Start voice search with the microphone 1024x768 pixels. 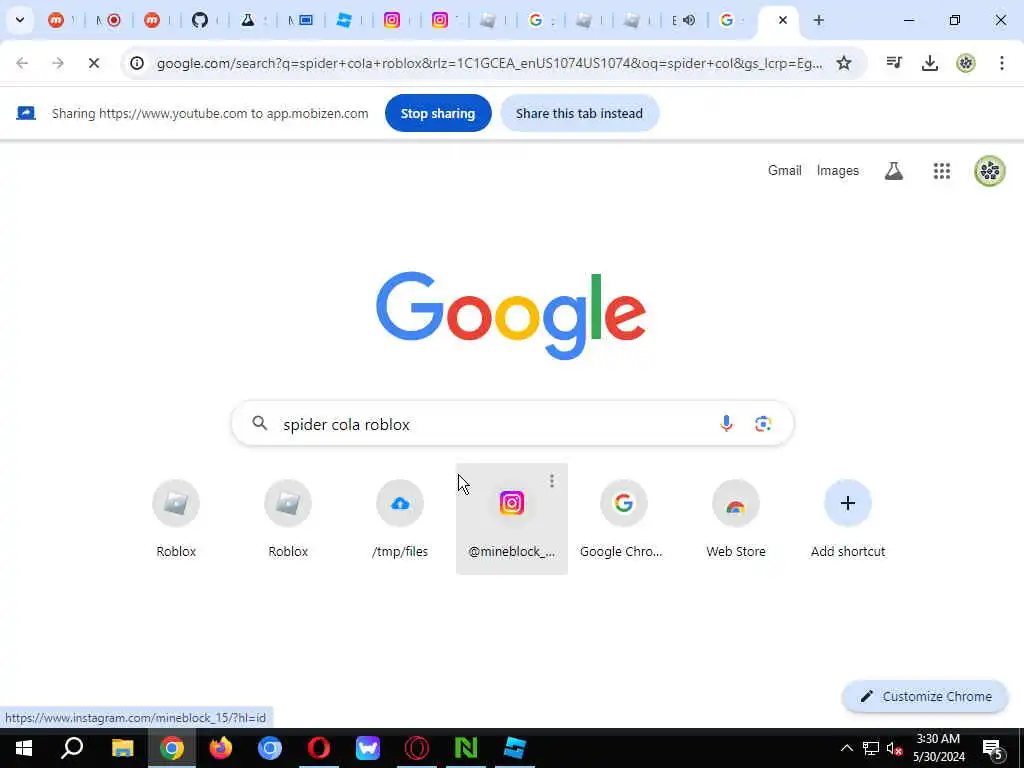click(726, 423)
